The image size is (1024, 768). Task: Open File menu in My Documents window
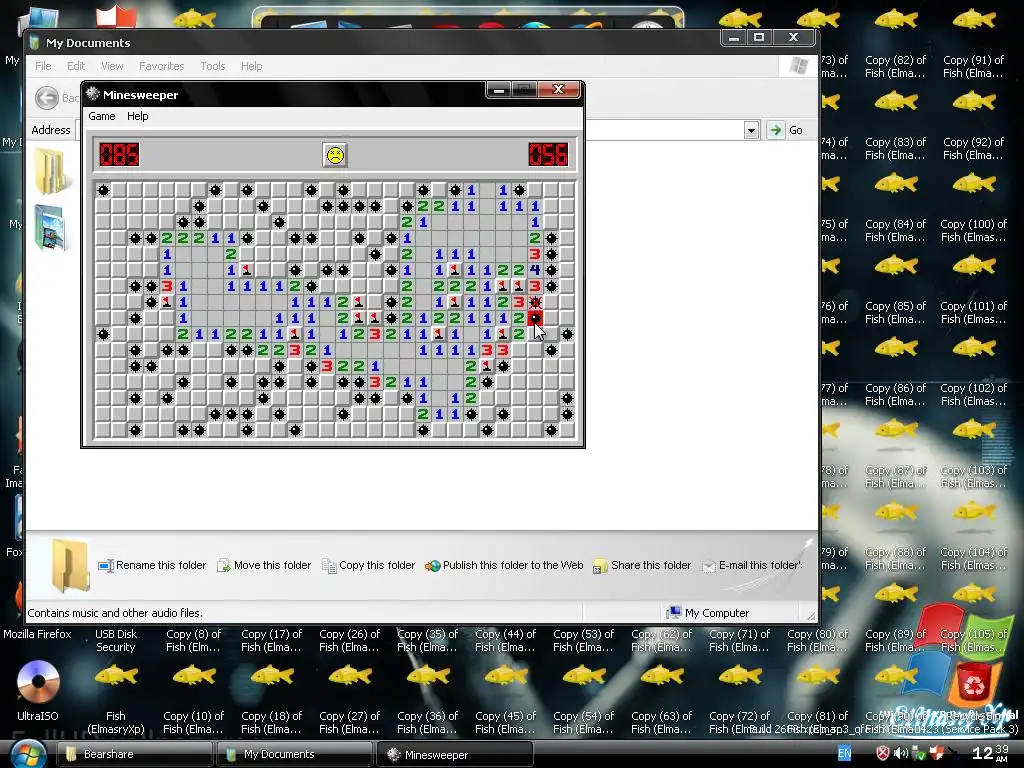(x=43, y=66)
